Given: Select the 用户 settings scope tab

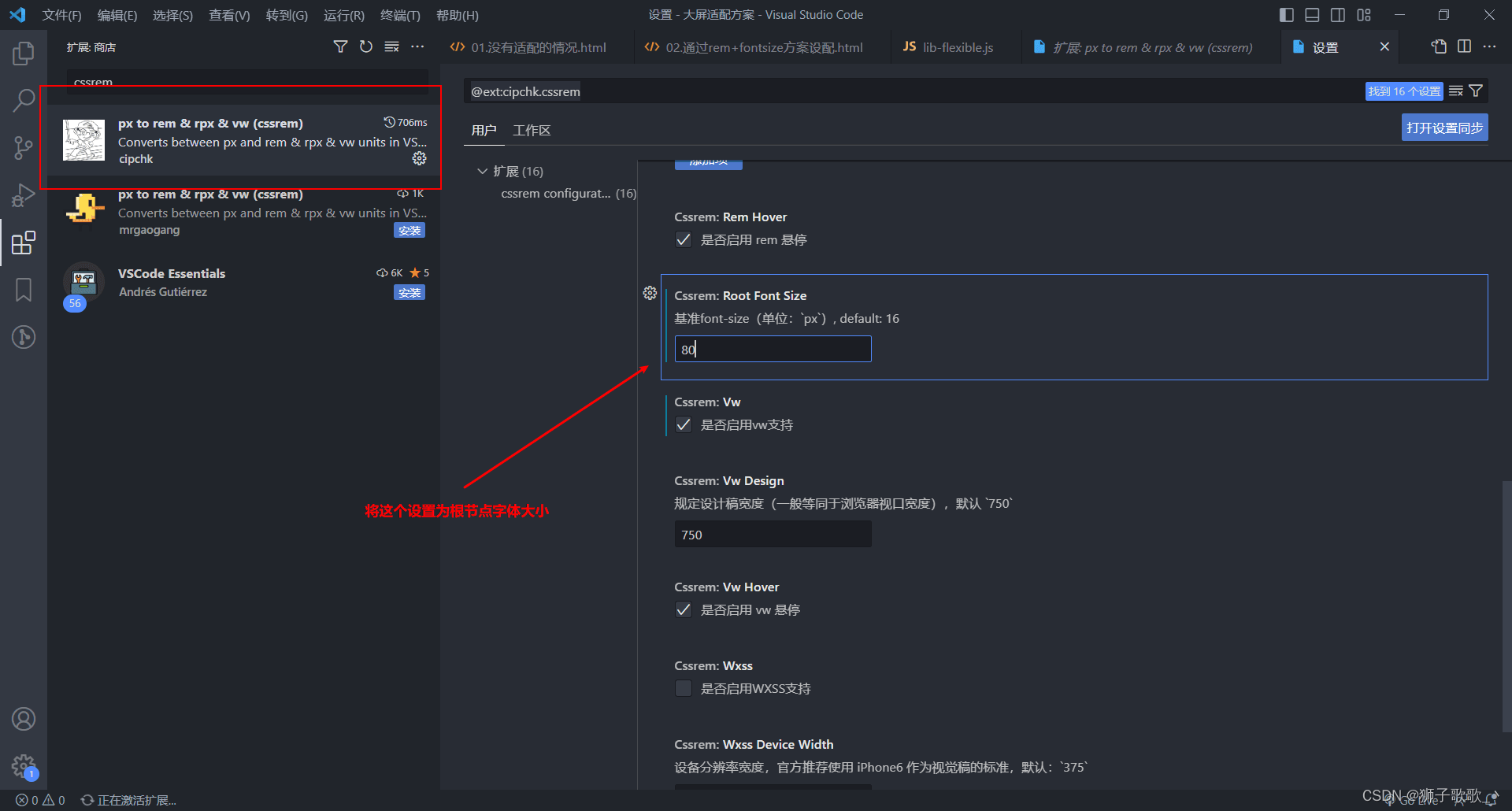Looking at the screenshot, I should pyautogui.click(x=484, y=130).
